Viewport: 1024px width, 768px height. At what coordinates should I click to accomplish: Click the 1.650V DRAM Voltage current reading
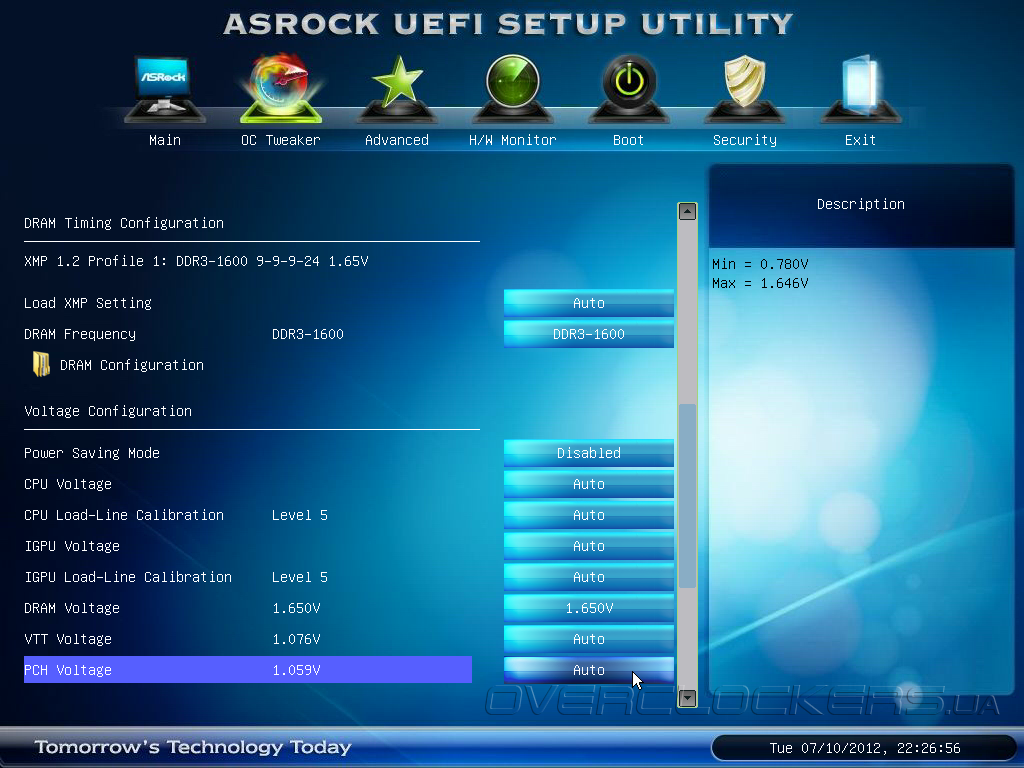(x=296, y=608)
